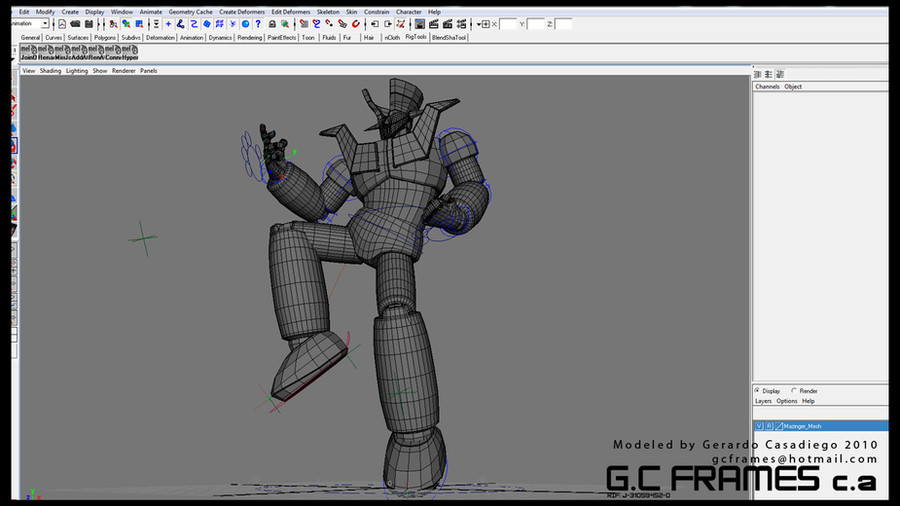This screenshot has height=506, width=900.
Task: Toggle the curves selection mask icon
Action: (194, 24)
